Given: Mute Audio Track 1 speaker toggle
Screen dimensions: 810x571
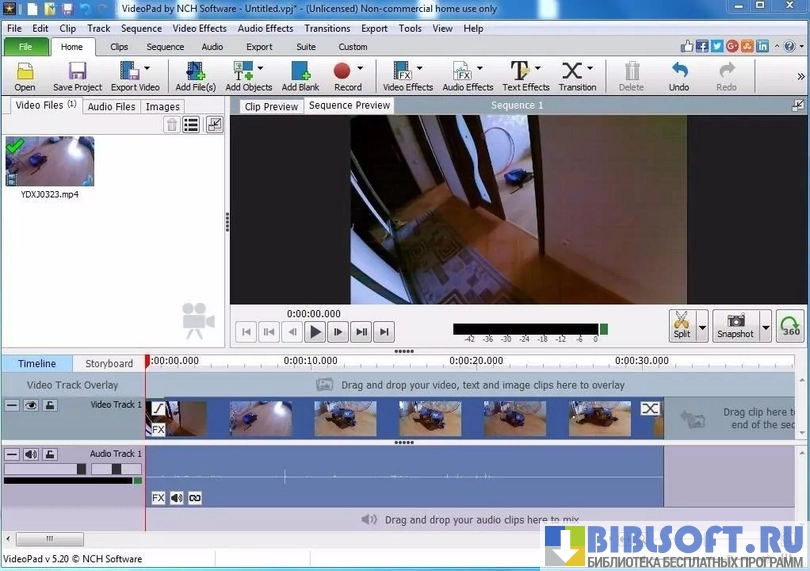Looking at the screenshot, I should [x=31, y=454].
